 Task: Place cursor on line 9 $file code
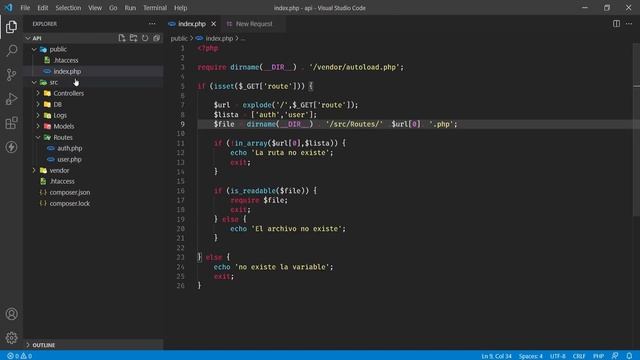click(336, 124)
